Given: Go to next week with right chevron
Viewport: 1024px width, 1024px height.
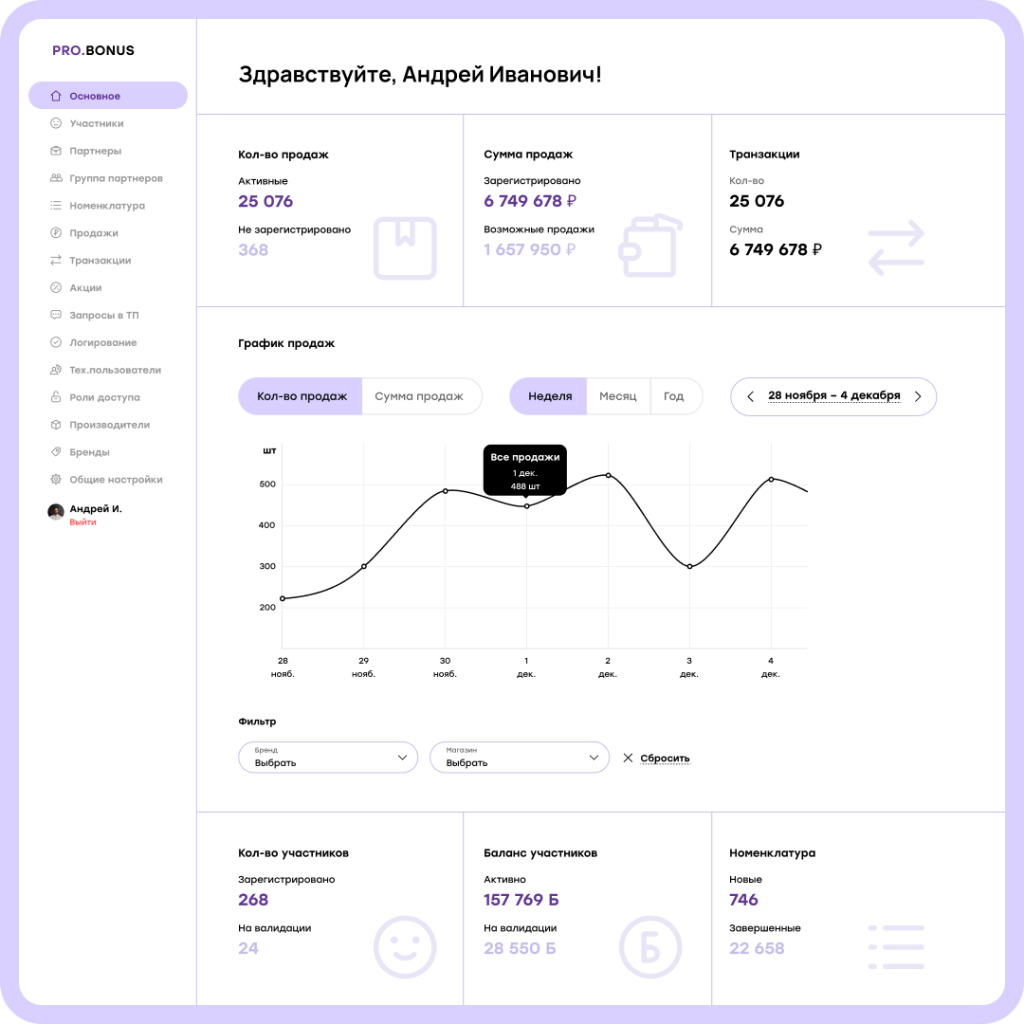Looking at the screenshot, I should point(918,396).
